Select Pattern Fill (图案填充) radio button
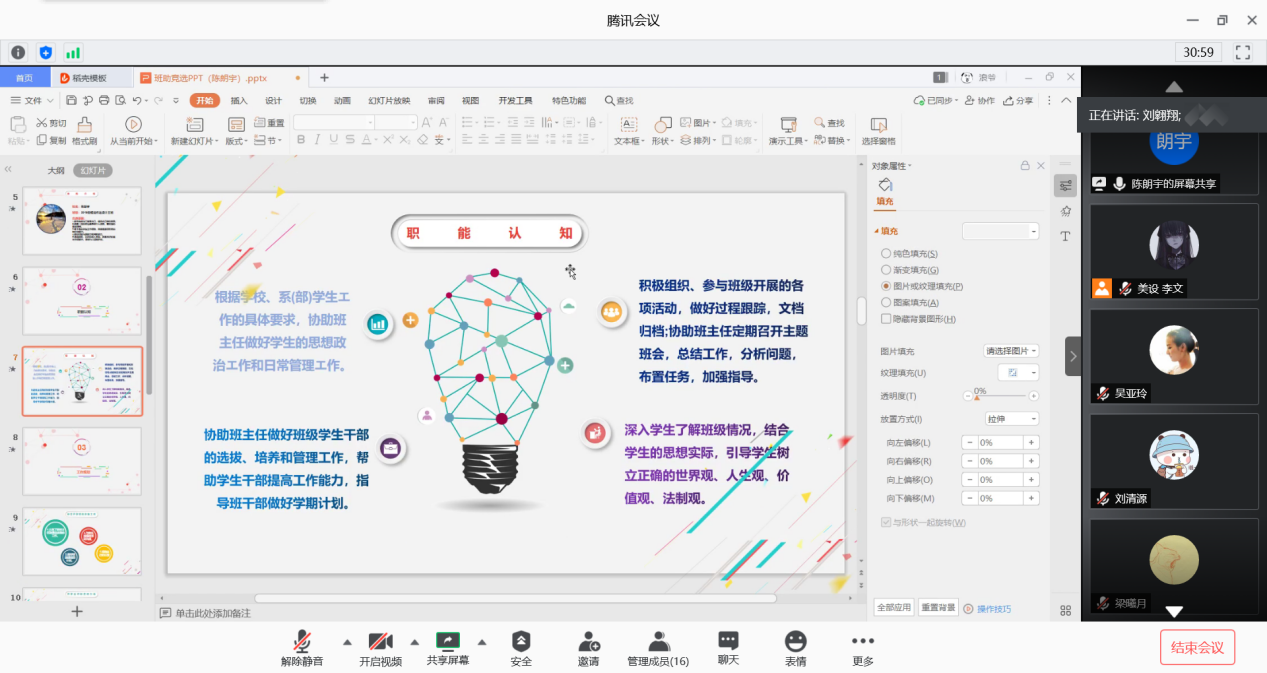 tap(886, 302)
